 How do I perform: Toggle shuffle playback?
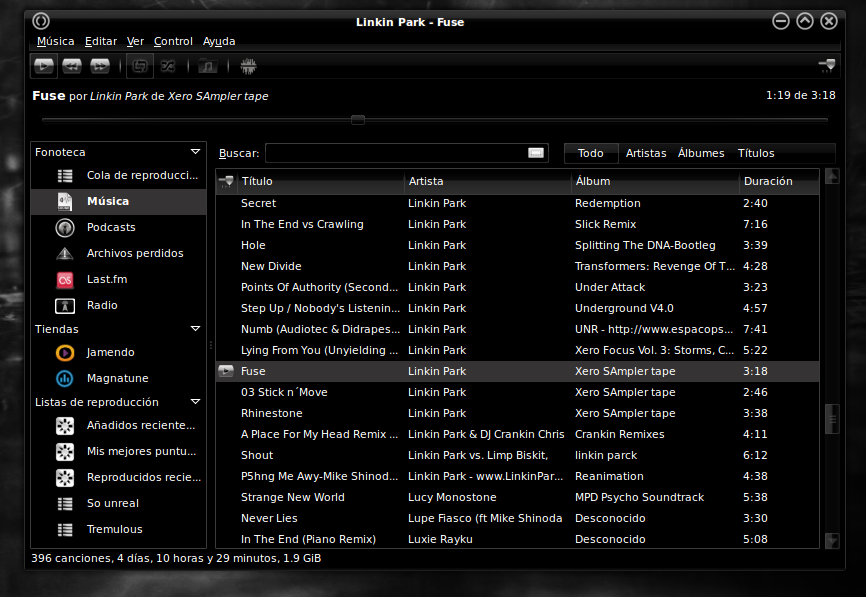click(x=168, y=66)
